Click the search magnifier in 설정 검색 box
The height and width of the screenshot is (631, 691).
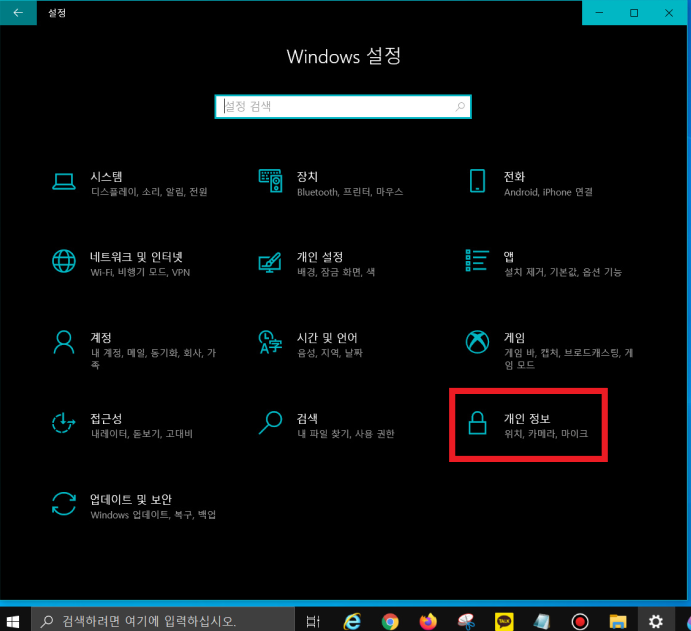tap(460, 106)
